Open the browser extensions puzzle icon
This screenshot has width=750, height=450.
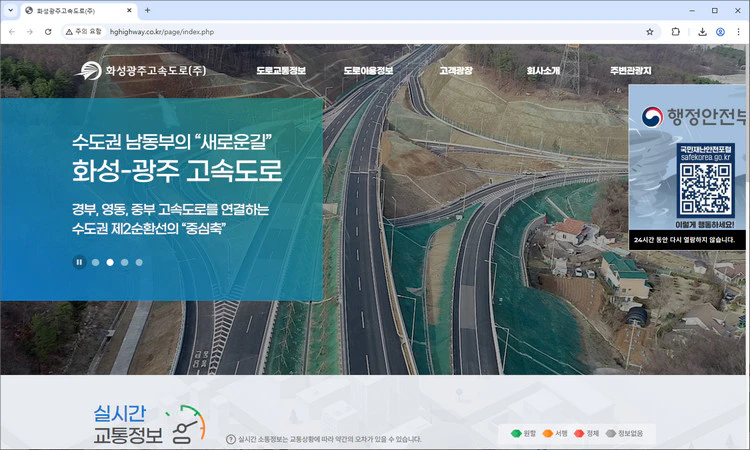click(x=676, y=32)
